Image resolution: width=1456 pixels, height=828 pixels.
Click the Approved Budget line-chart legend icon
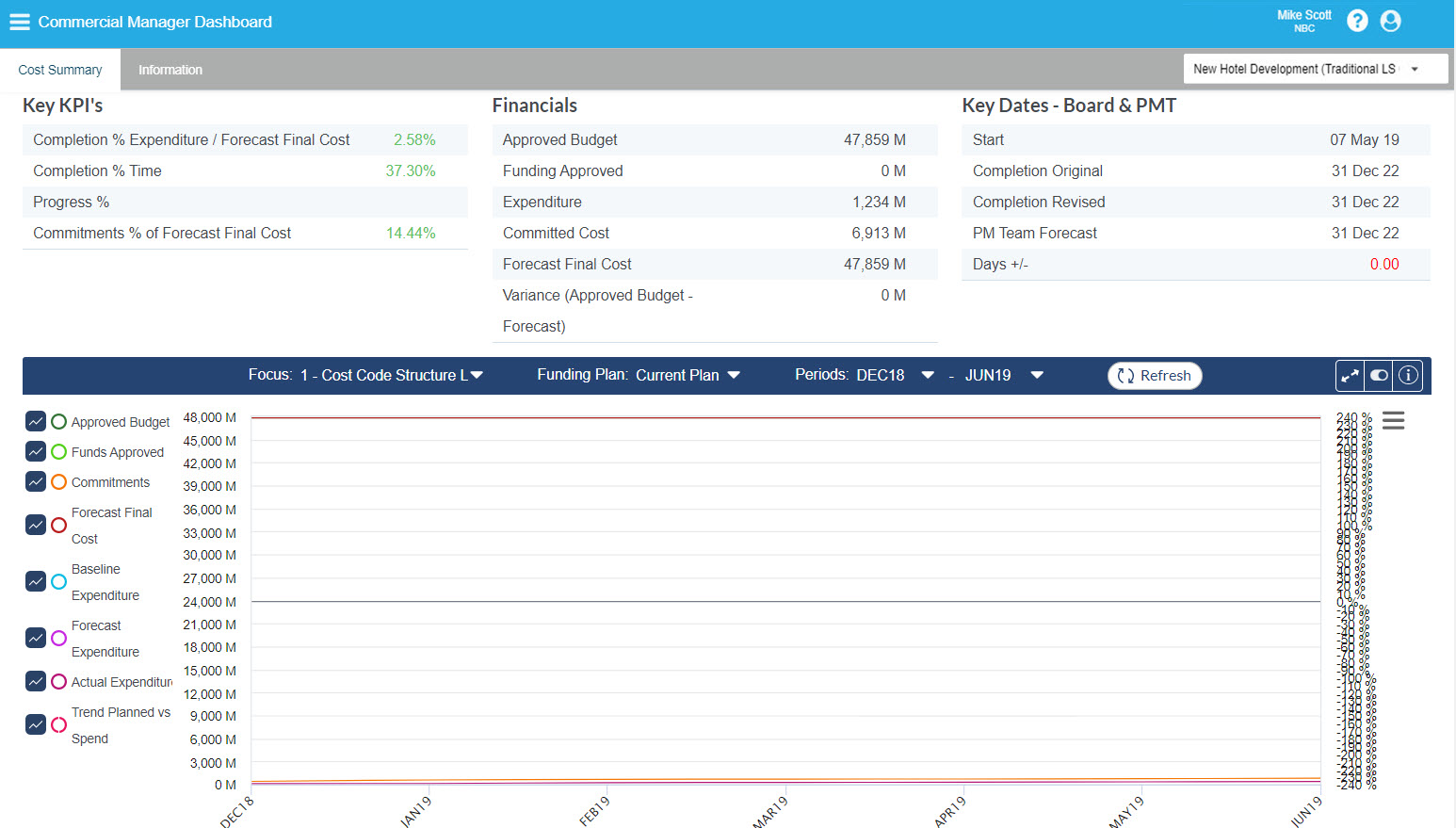tap(36, 421)
